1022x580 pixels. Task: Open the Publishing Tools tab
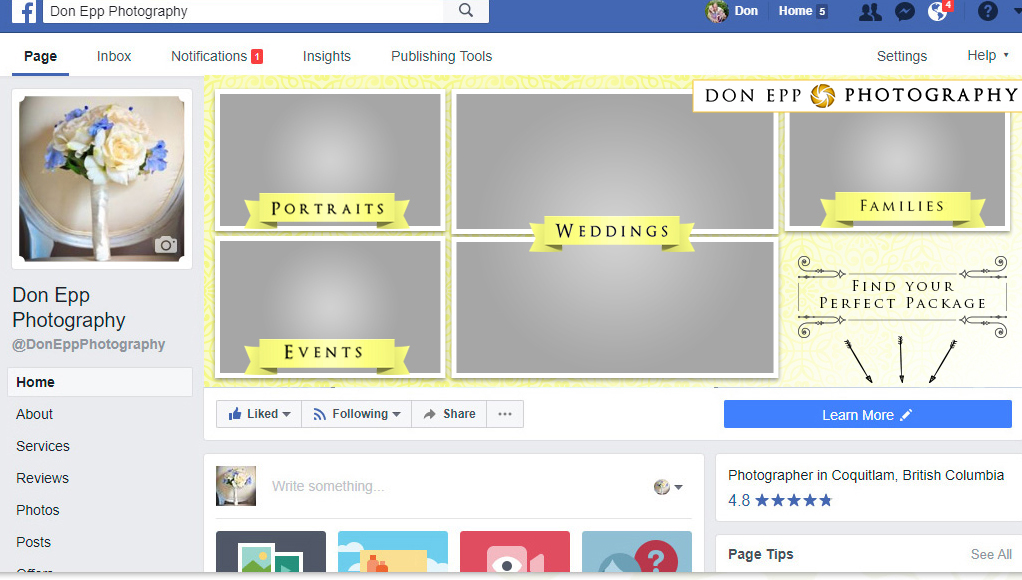[441, 56]
